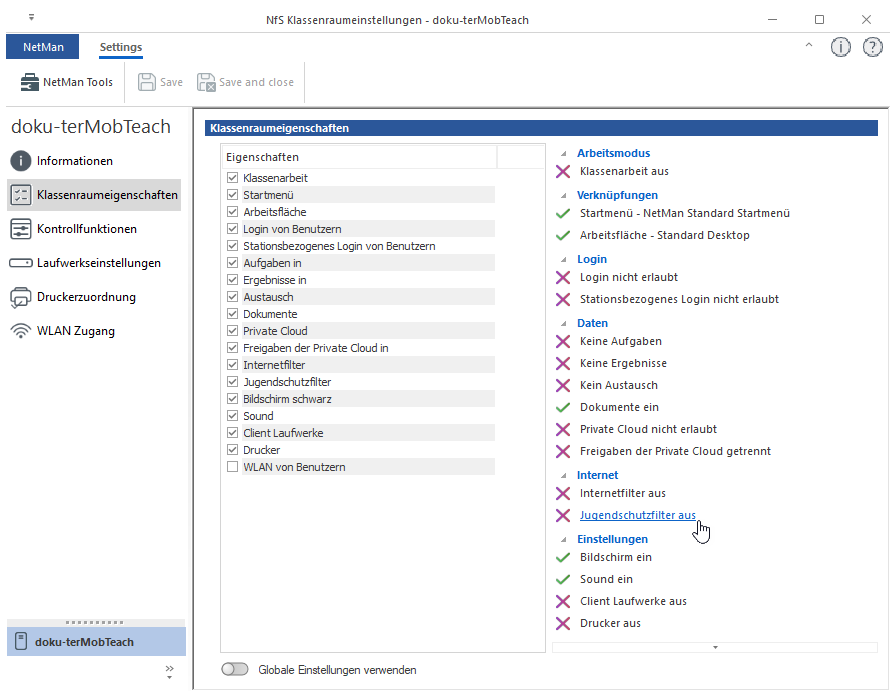Click the Jugendschutzfilter aus link

click(x=638, y=515)
